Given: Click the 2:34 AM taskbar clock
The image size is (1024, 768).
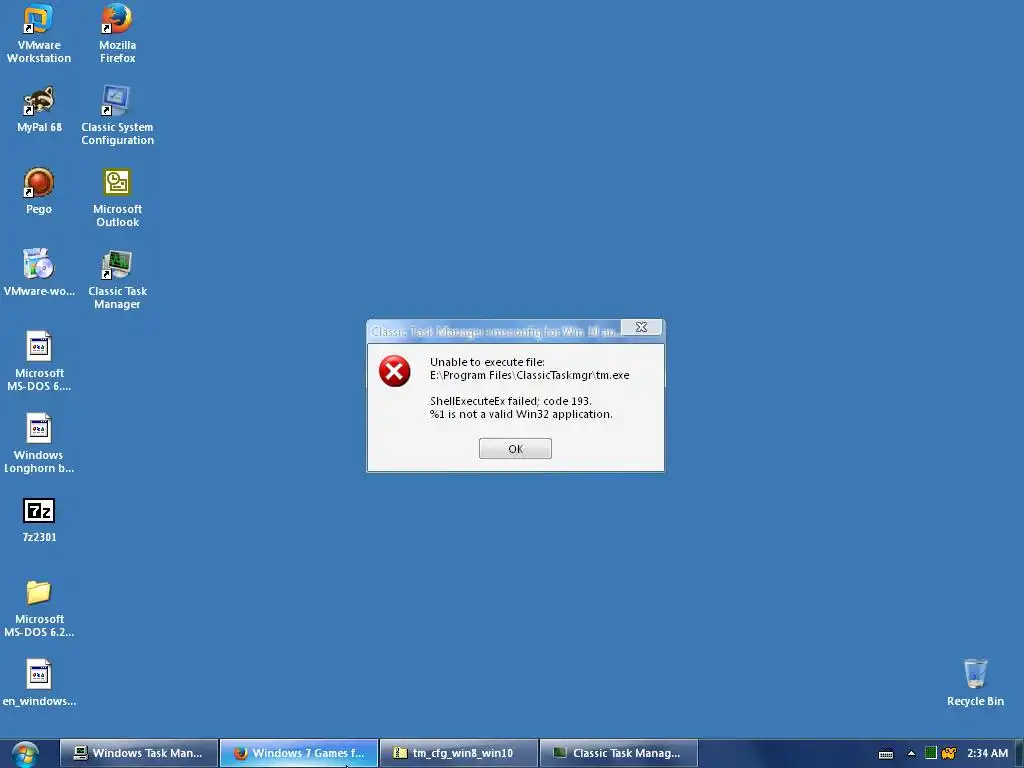Looking at the screenshot, I should click(987, 753).
